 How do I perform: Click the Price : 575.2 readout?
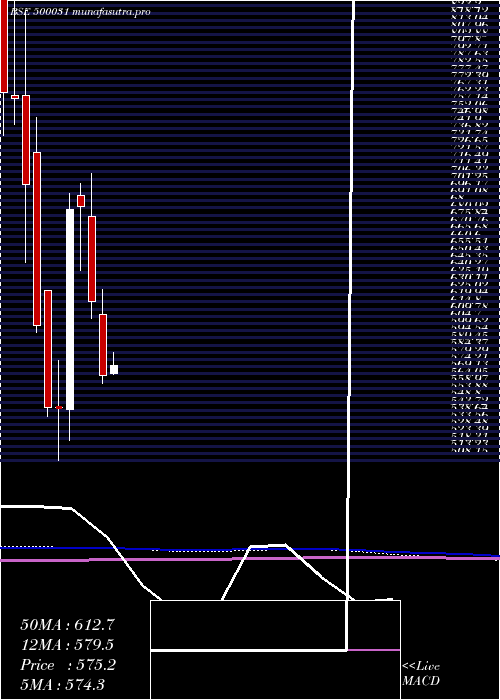pos(68,665)
